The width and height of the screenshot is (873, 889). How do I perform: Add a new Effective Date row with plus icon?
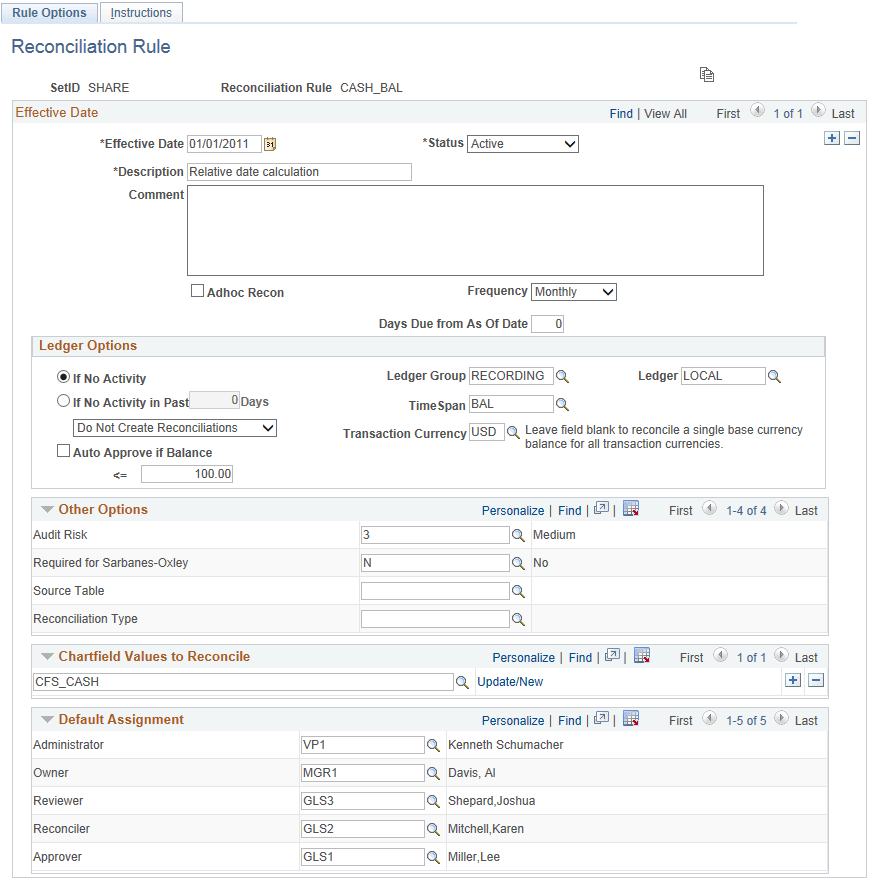coord(832,138)
